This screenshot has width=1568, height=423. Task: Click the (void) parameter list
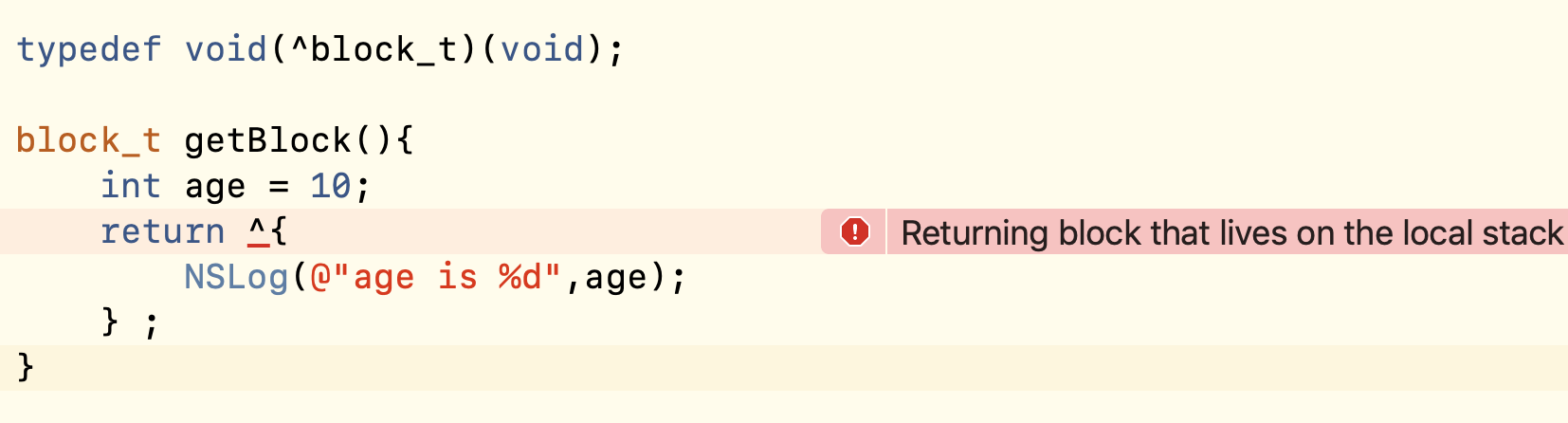click(542, 49)
